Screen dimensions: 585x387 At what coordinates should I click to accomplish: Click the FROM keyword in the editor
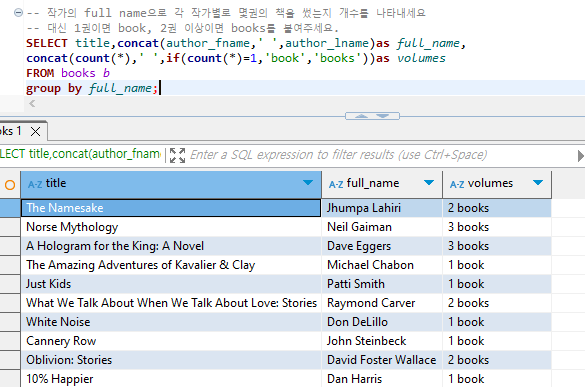pos(40,73)
